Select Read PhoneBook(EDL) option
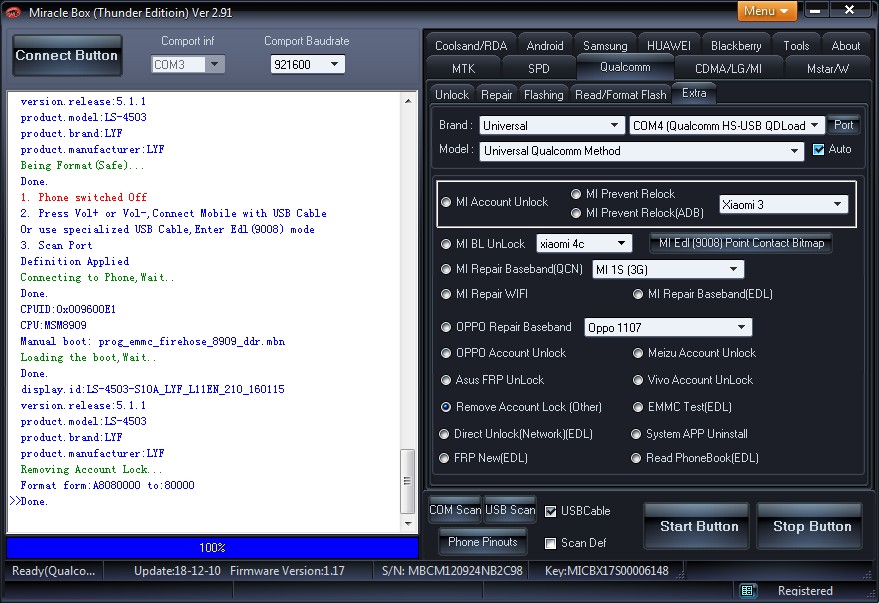Viewport: 879px width, 603px height. [x=636, y=458]
